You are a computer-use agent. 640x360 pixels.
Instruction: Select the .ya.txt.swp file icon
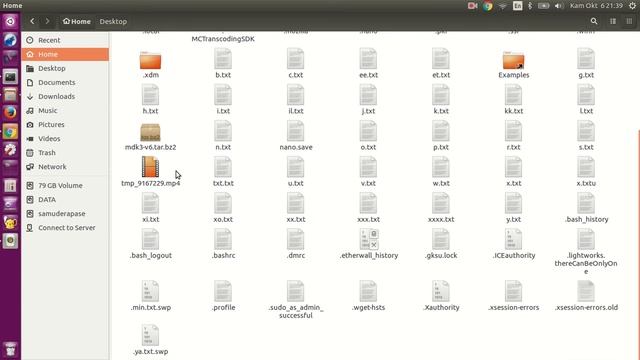click(x=150, y=335)
